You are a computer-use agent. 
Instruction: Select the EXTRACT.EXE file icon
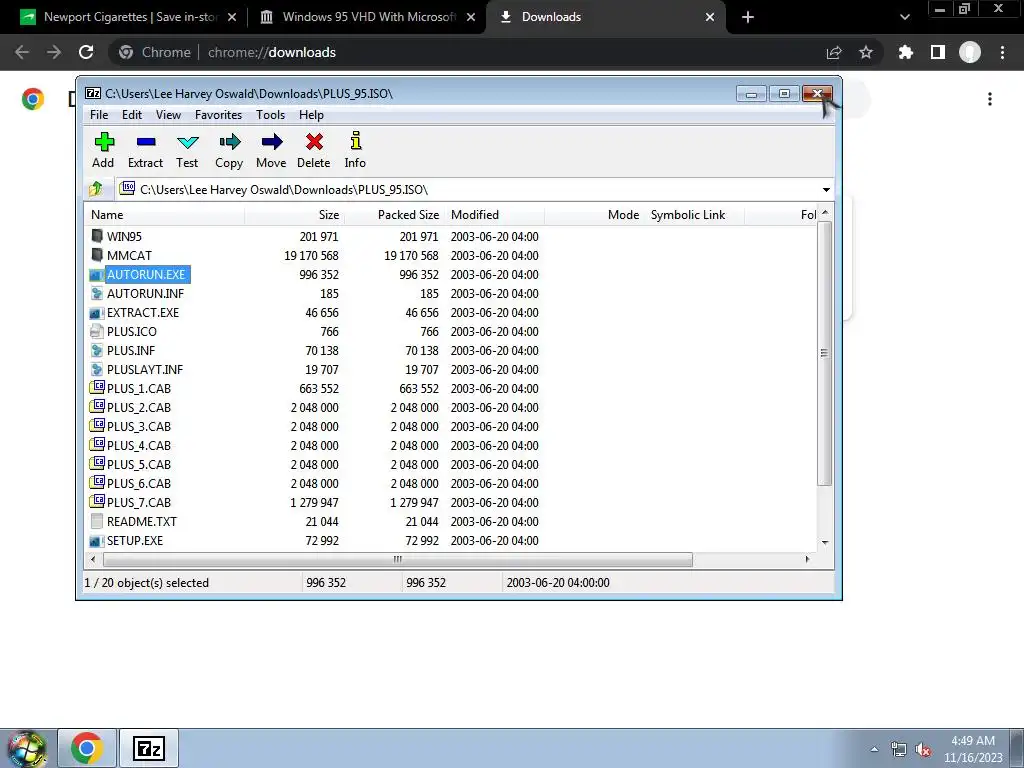pyautogui.click(x=97, y=312)
